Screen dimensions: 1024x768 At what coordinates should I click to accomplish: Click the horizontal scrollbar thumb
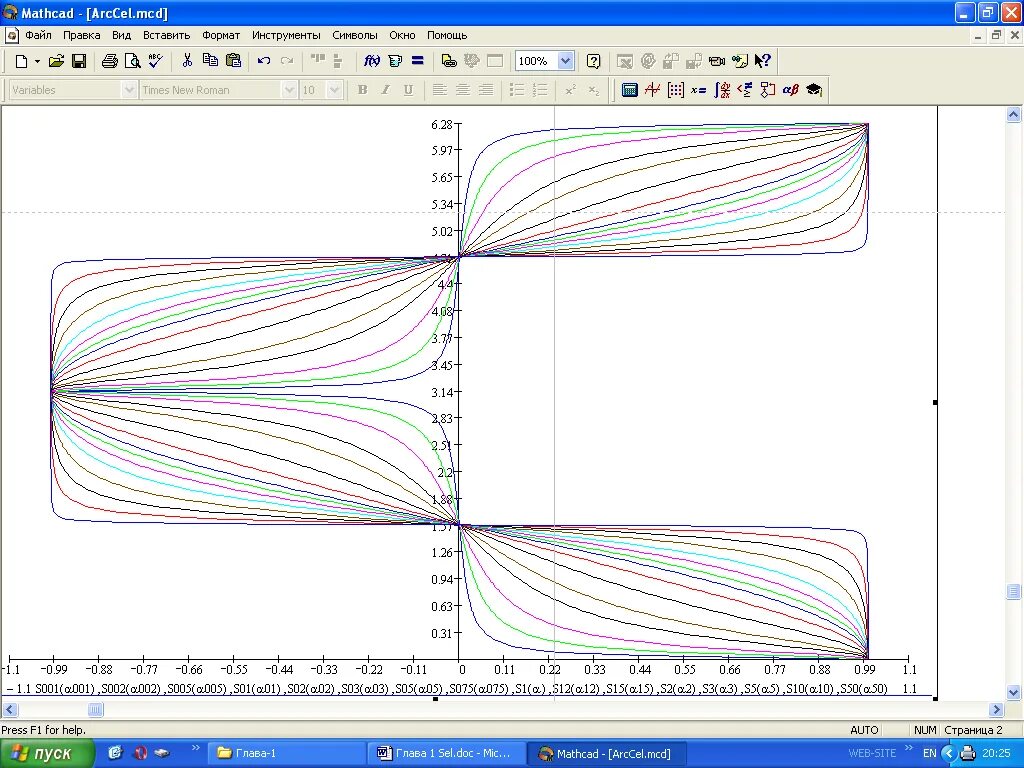pos(95,709)
